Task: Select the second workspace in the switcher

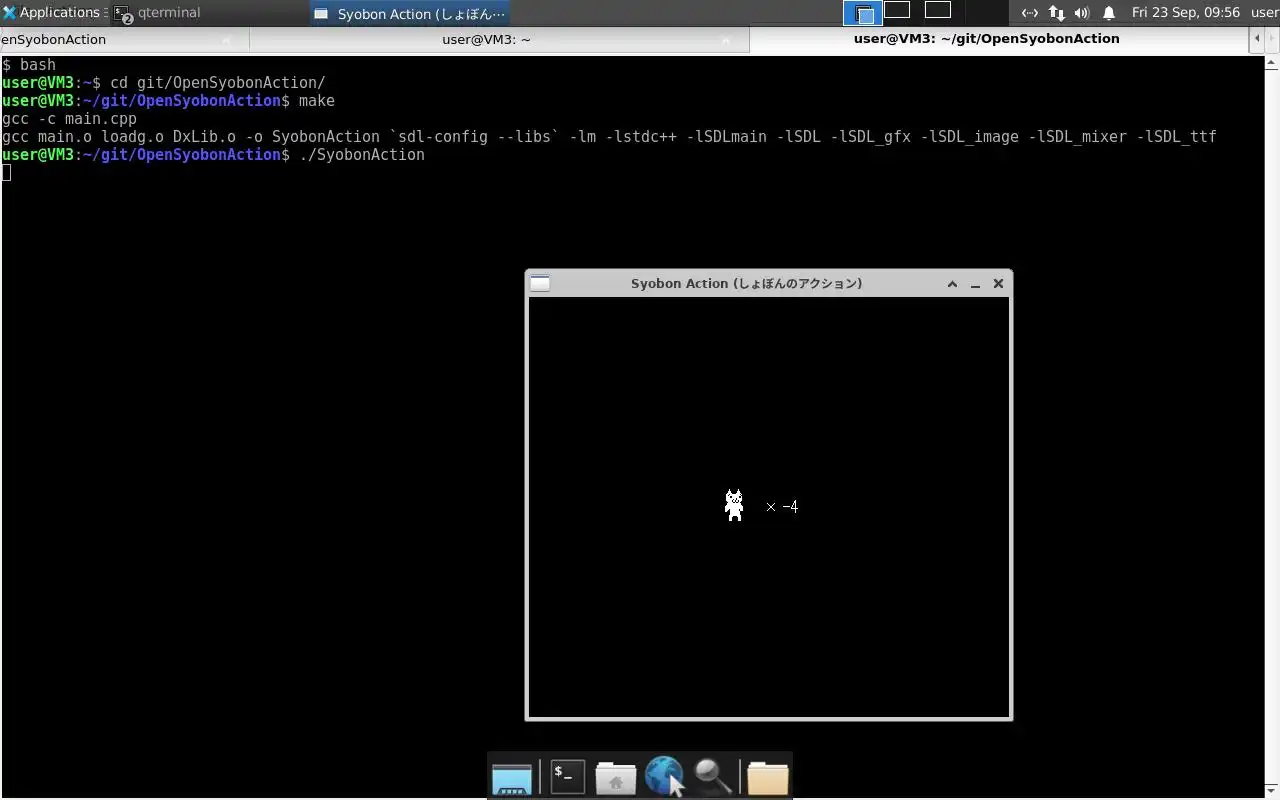Action: click(897, 10)
